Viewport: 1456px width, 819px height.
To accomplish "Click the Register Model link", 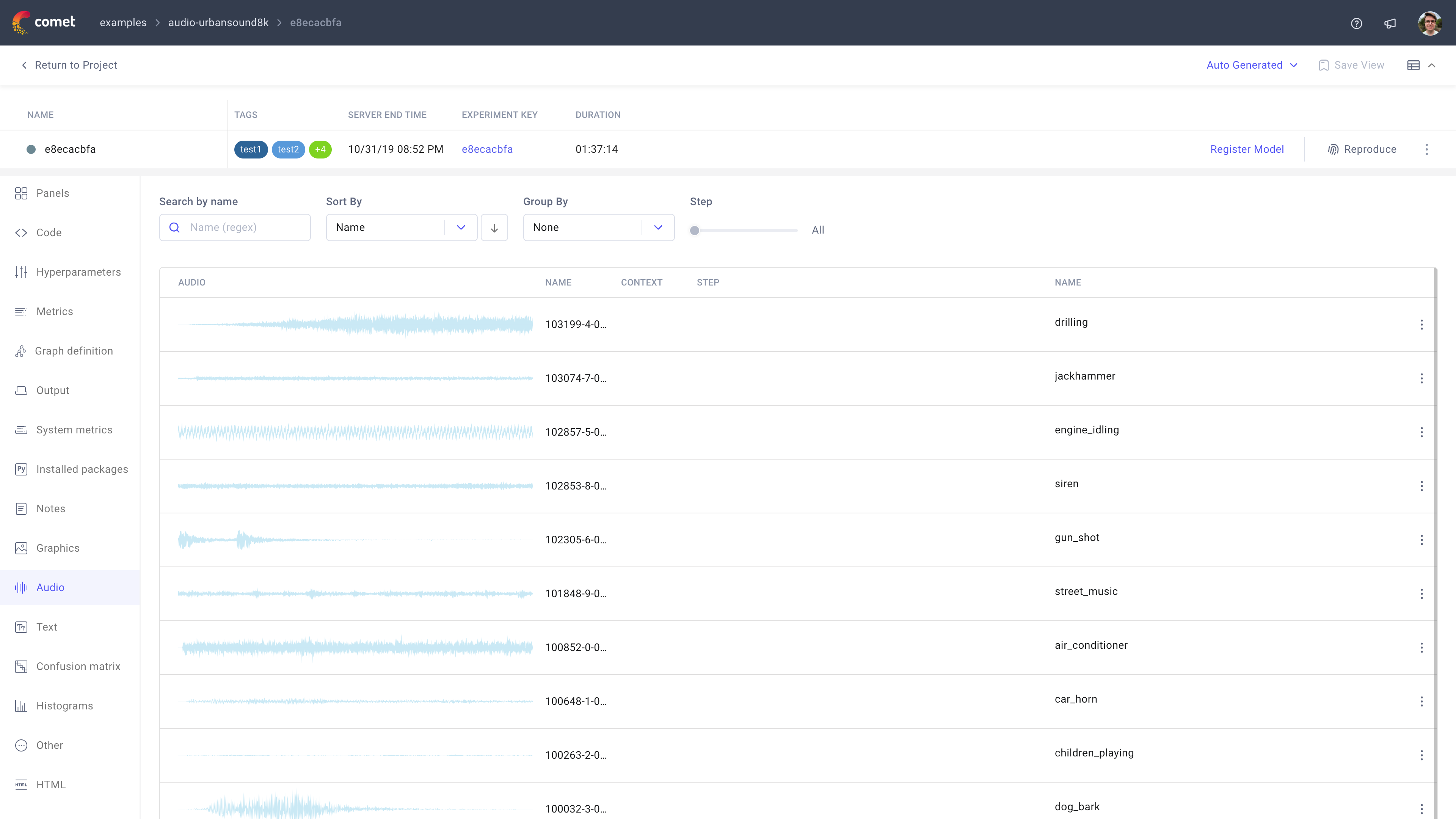I will click(x=1246, y=149).
